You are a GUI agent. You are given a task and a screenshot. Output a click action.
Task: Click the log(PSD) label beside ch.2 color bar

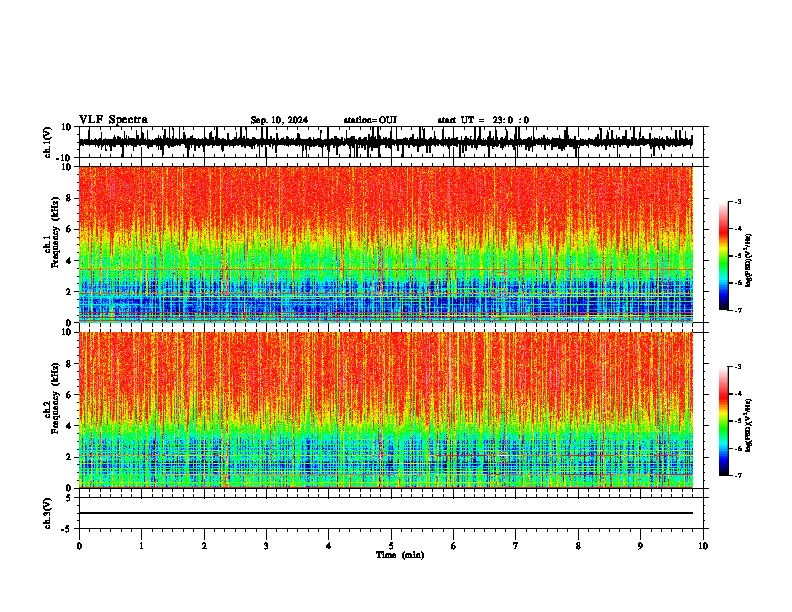tap(748, 425)
